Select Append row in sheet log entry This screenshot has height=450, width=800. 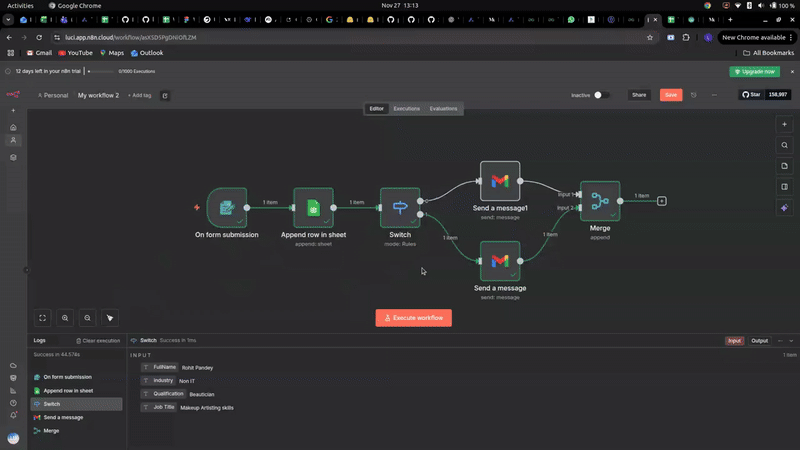click(x=77, y=391)
